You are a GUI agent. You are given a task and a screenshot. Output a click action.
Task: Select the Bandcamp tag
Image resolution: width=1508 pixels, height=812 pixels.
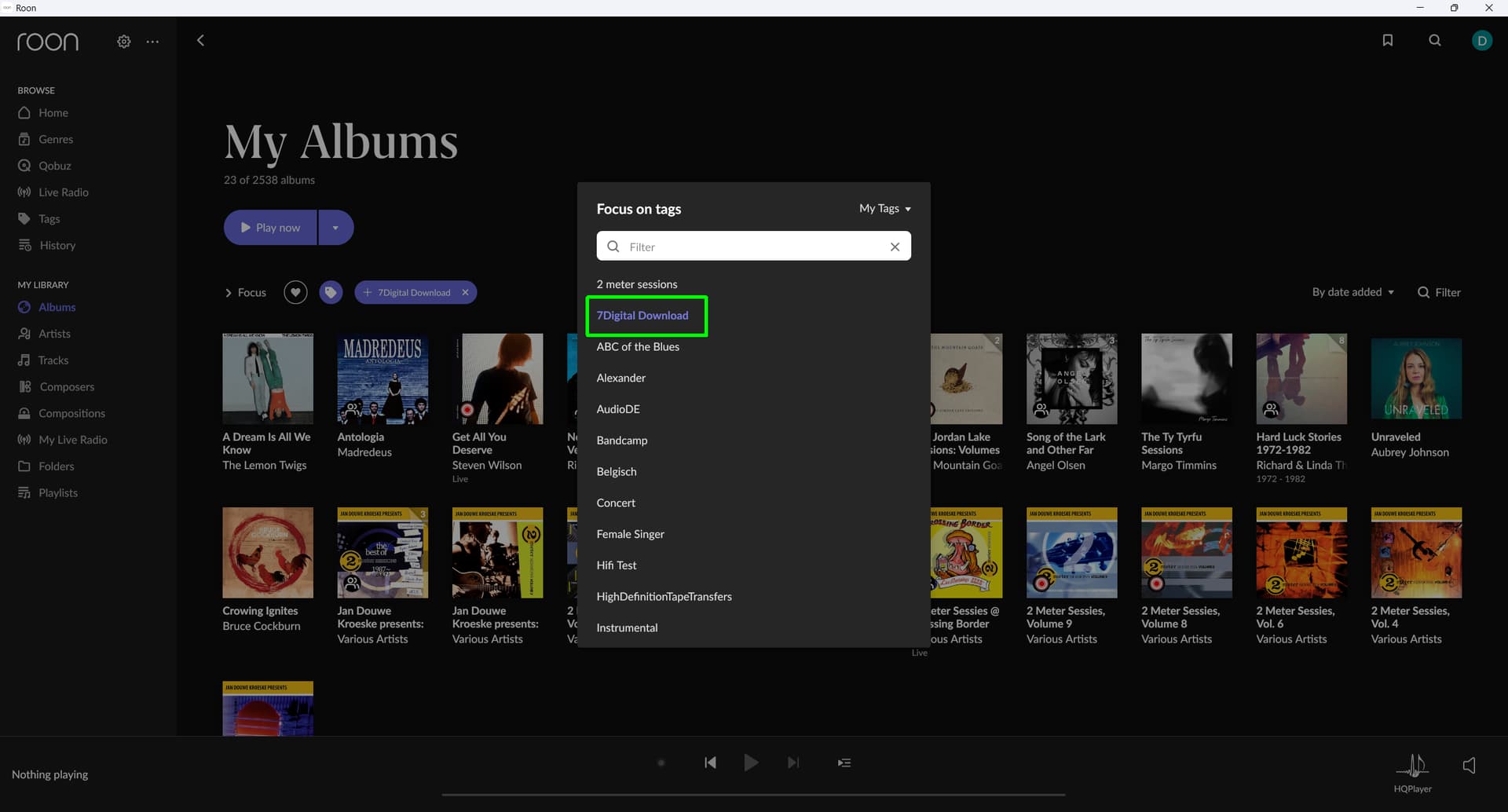[622, 441]
